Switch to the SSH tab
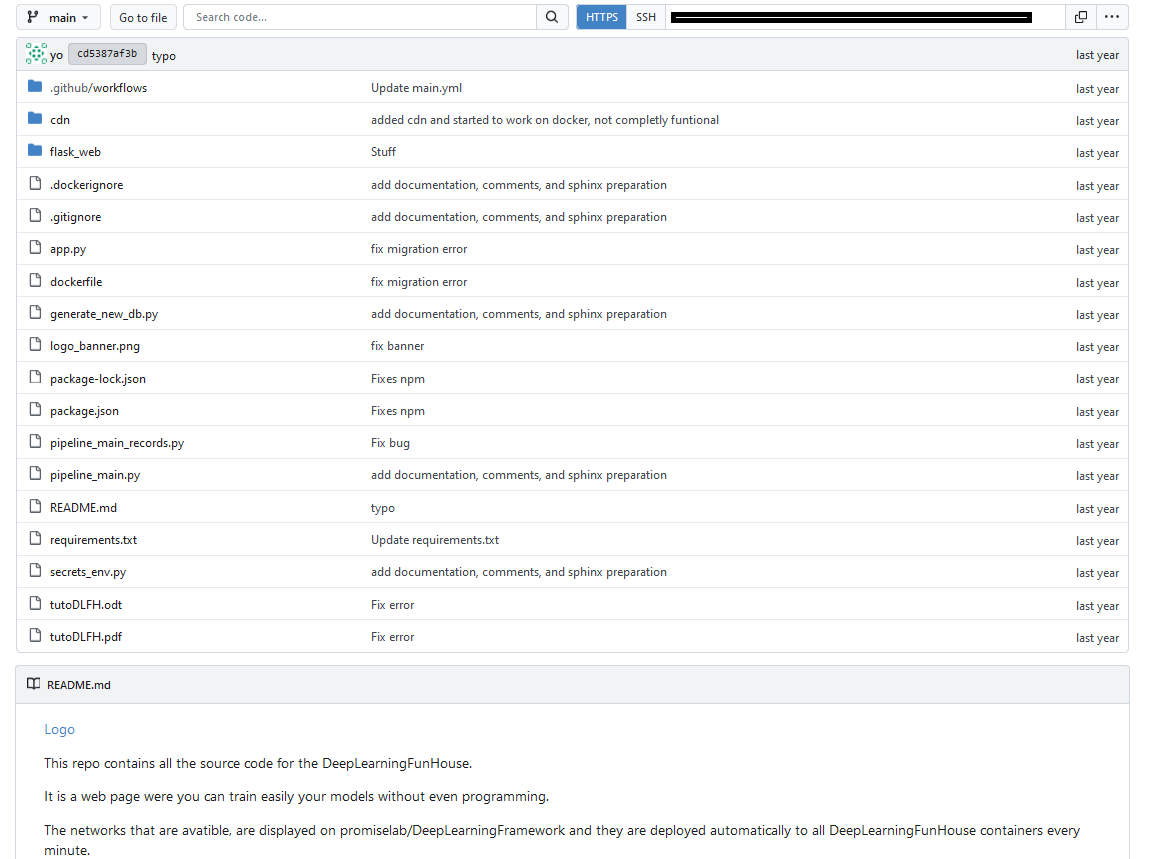The image size is (1162, 859). coord(646,17)
